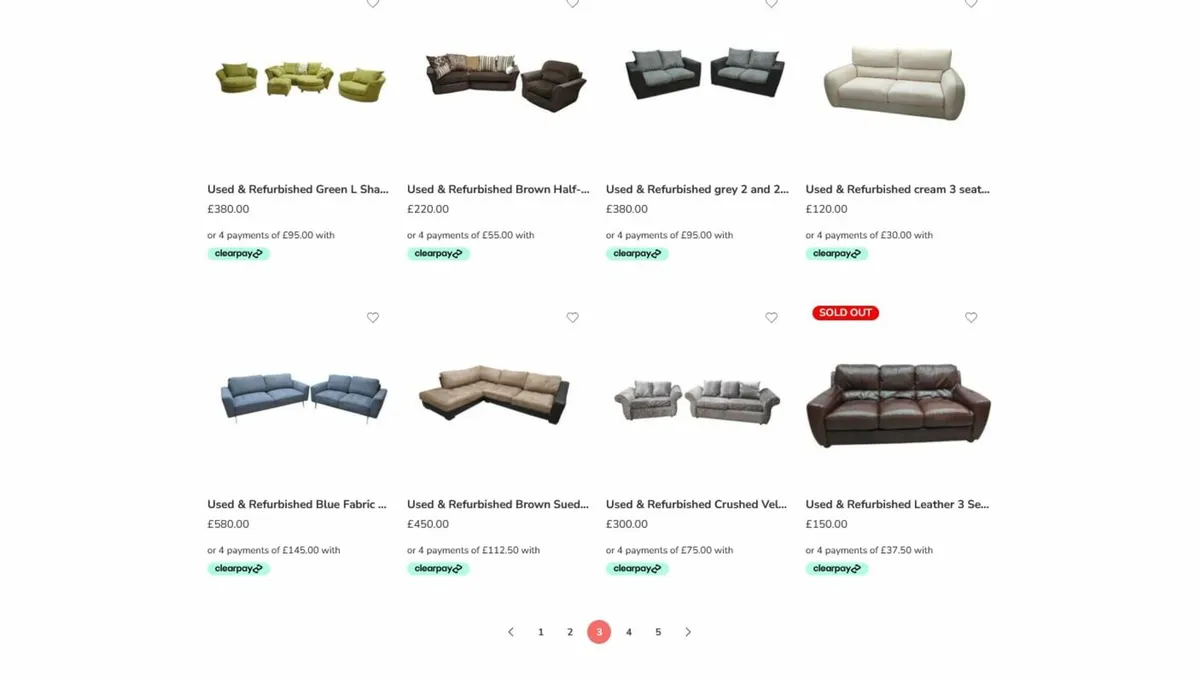Click the next page arrow

[688, 632]
